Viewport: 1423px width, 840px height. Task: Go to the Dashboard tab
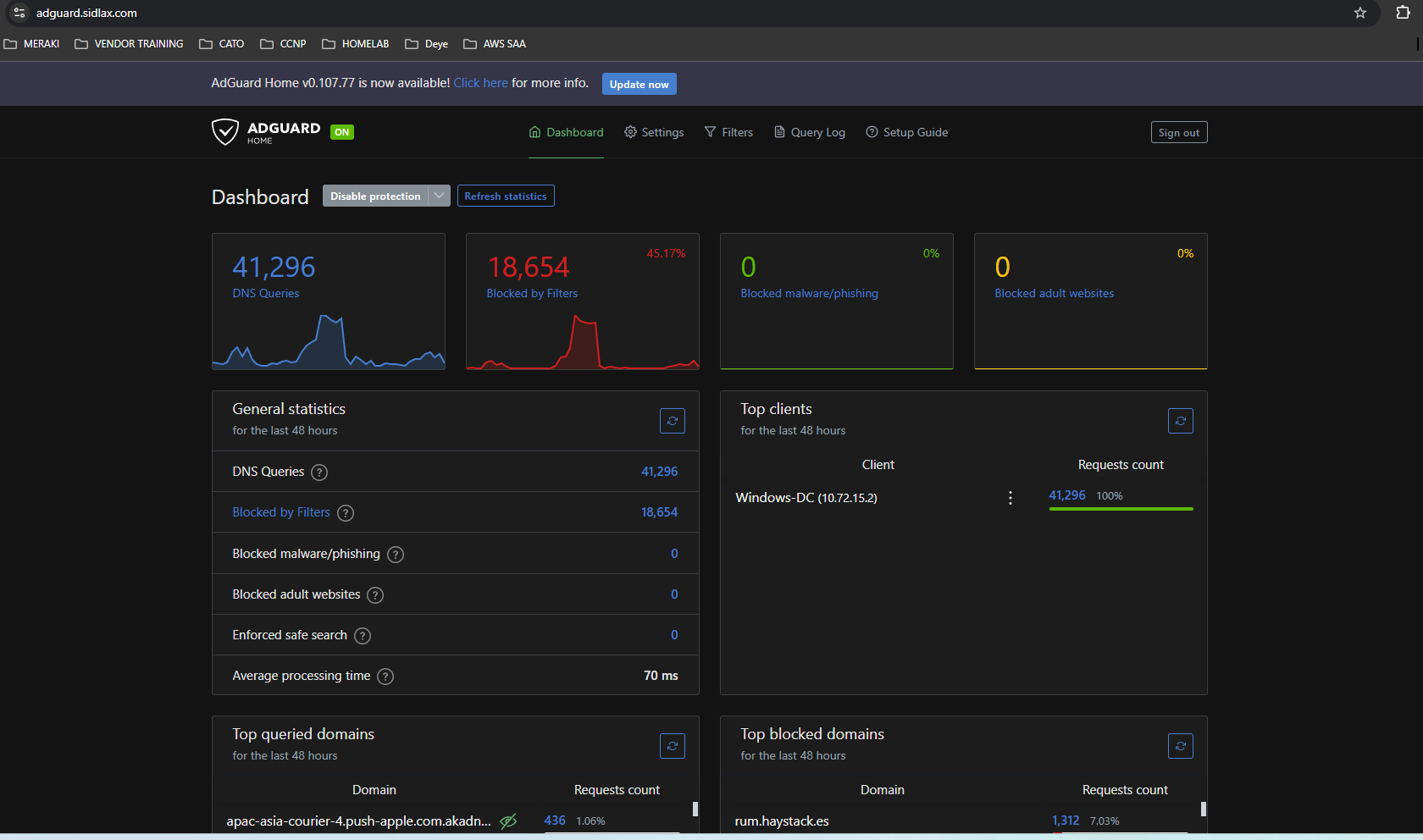[x=566, y=132]
